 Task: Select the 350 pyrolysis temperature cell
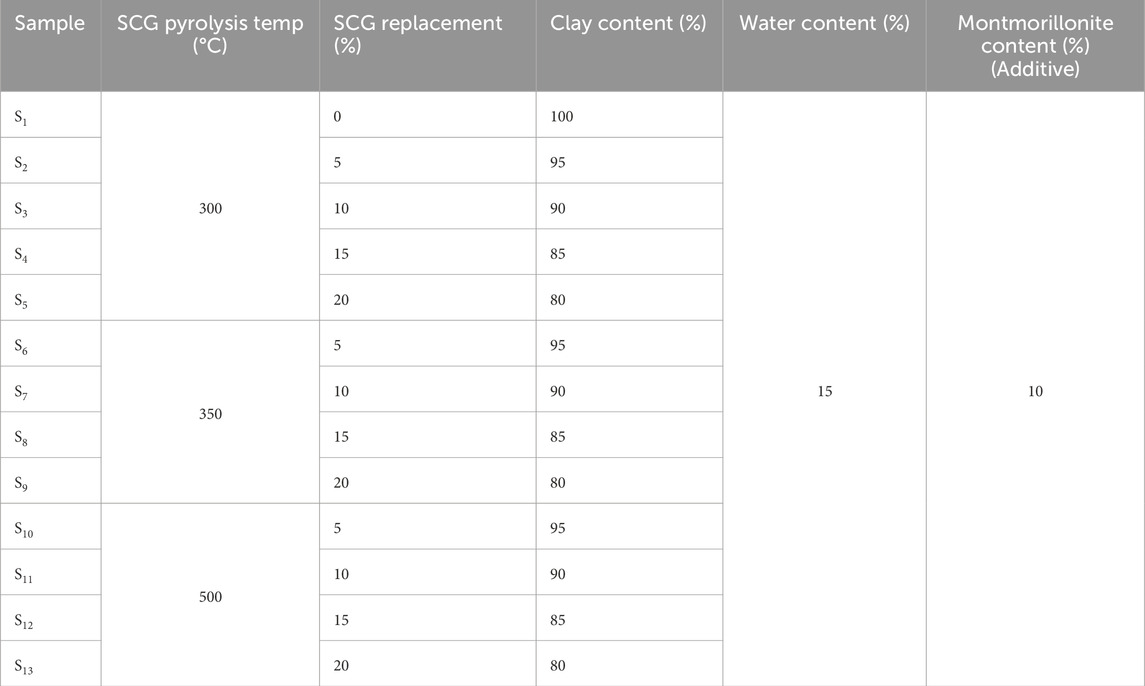pos(211,414)
